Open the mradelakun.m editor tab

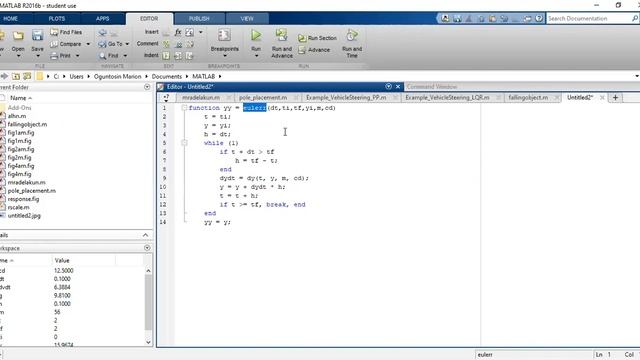point(201,98)
